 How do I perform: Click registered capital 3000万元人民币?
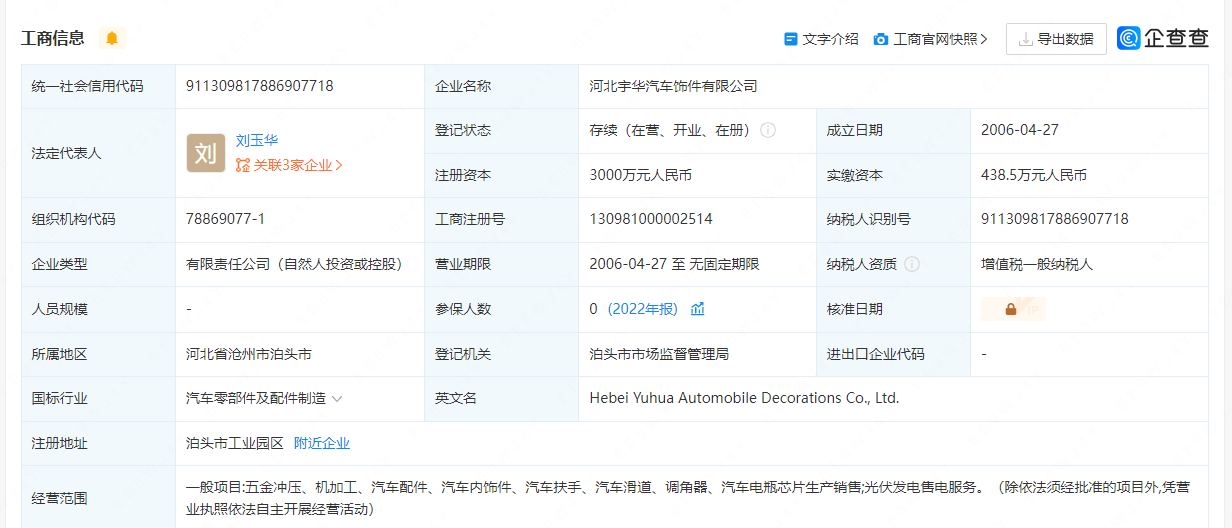[x=641, y=175]
